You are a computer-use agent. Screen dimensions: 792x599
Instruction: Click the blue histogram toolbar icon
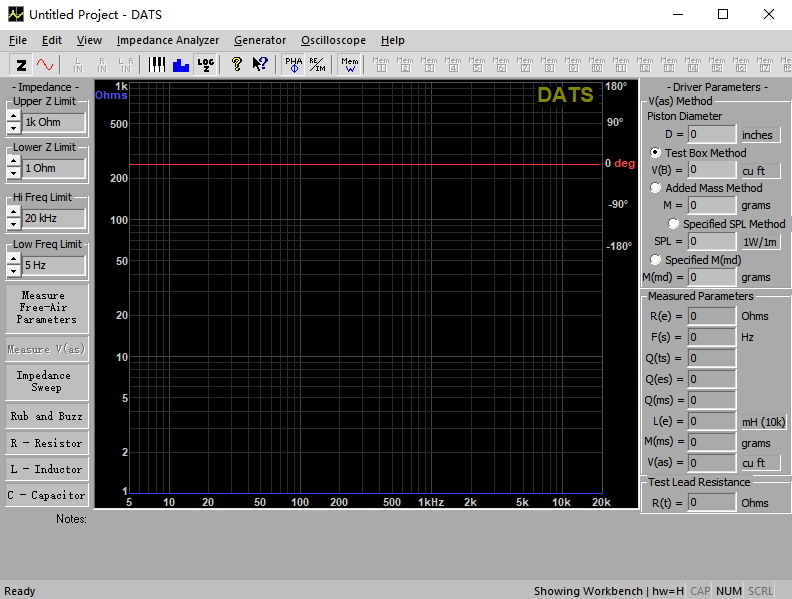181,65
